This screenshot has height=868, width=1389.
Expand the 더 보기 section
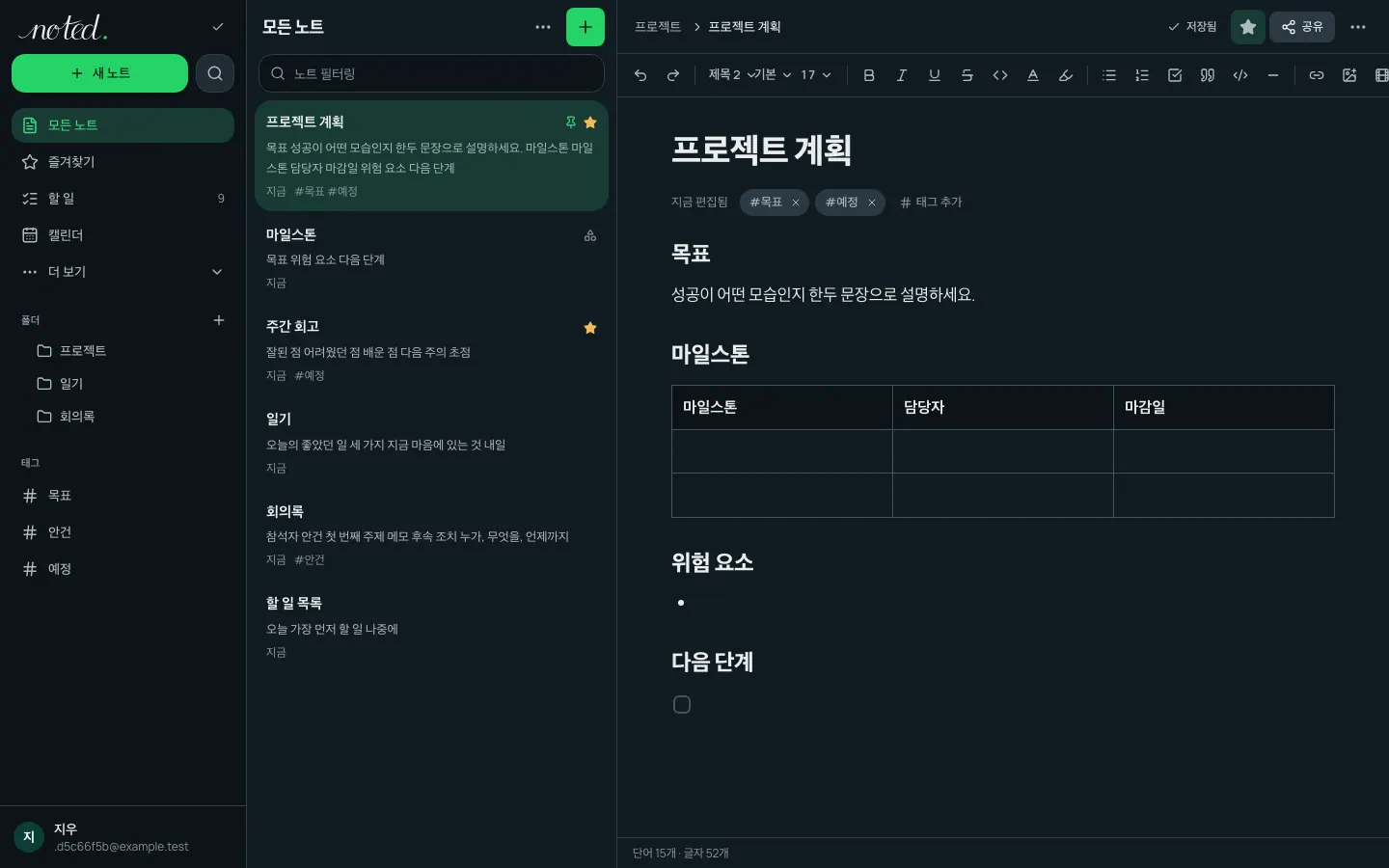click(123, 272)
